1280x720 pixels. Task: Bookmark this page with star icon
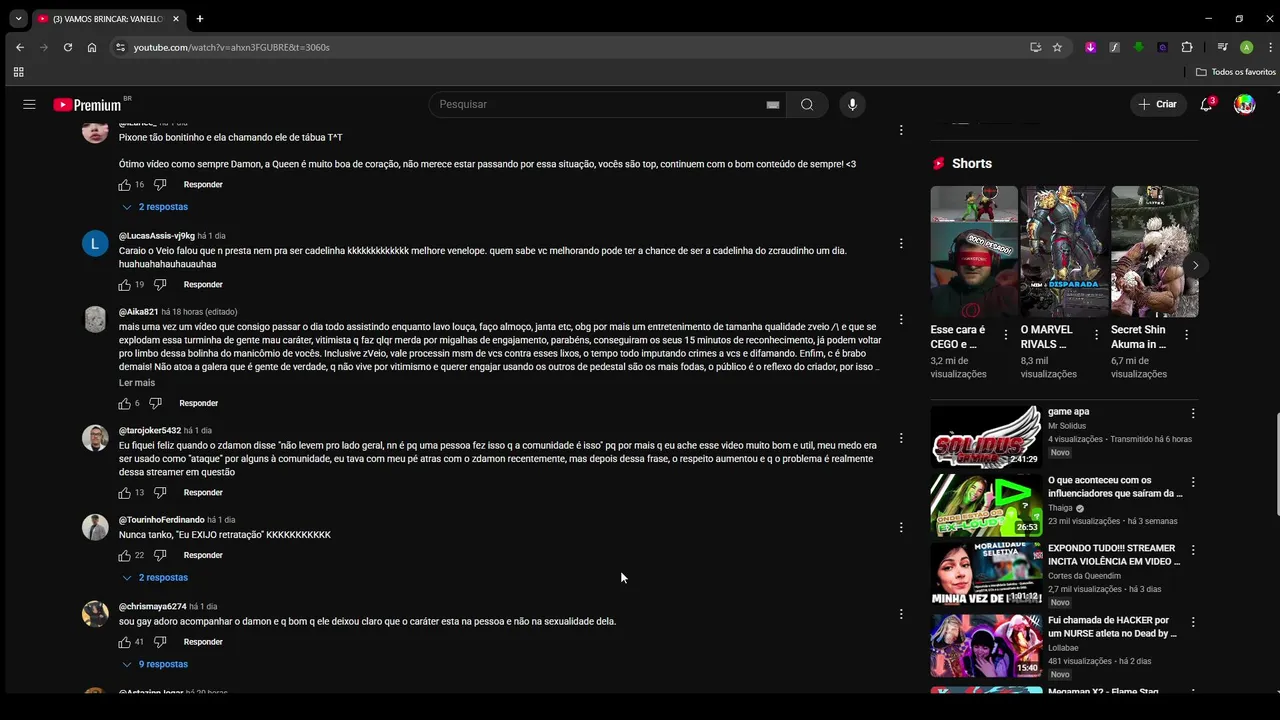1057,47
